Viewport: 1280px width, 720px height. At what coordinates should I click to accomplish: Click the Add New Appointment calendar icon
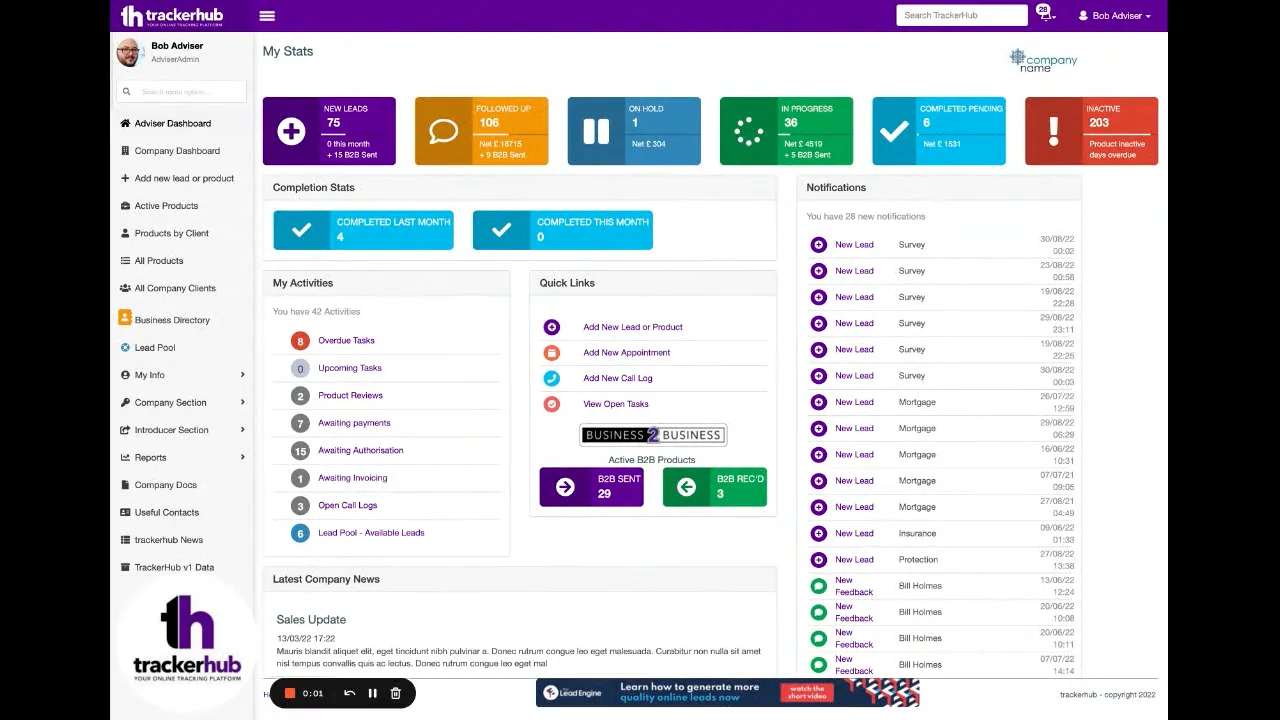coord(551,353)
